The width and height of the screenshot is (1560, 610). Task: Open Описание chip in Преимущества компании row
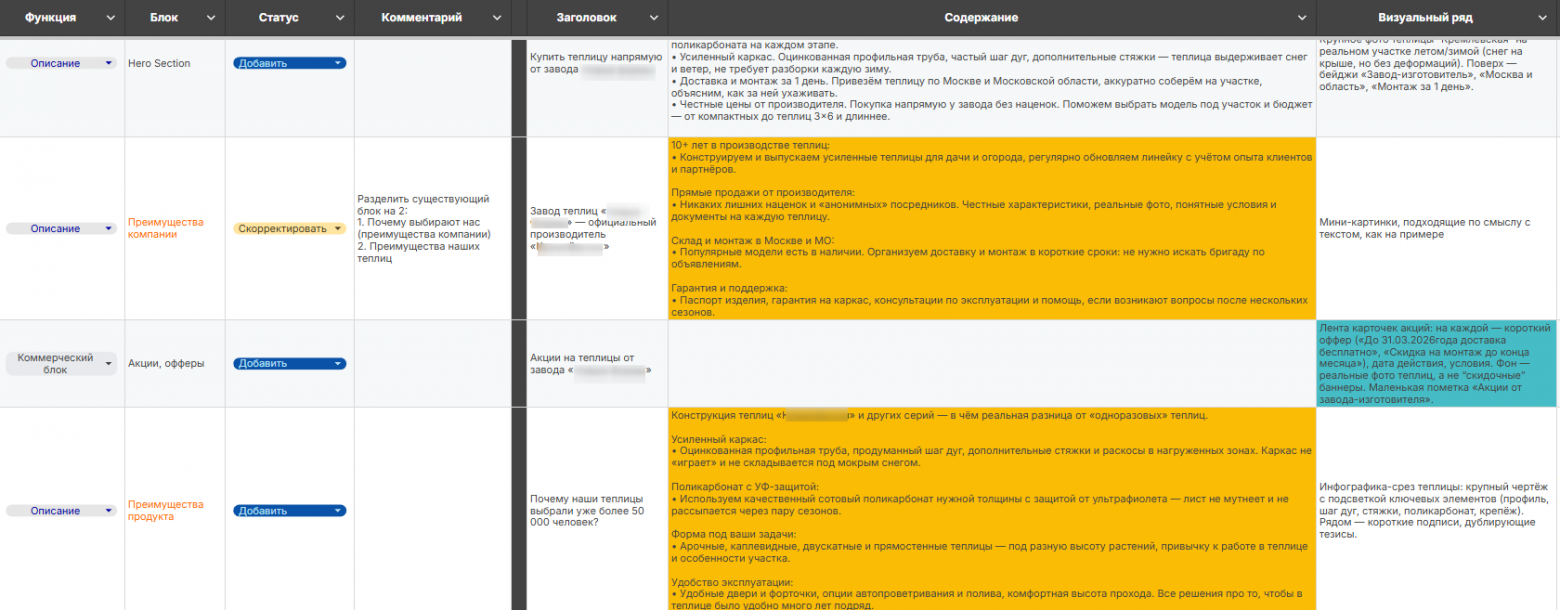click(61, 228)
